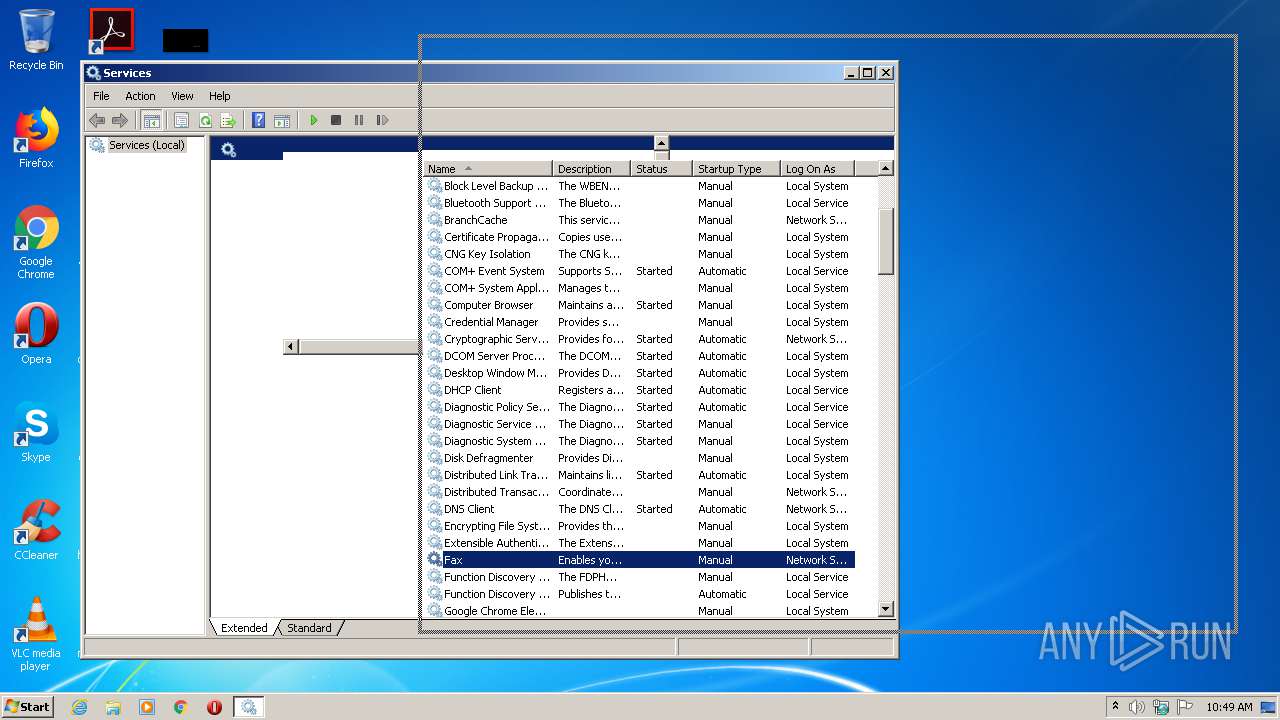
Task: Click the Opera icon in the taskbar
Action: [x=214, y=707]
